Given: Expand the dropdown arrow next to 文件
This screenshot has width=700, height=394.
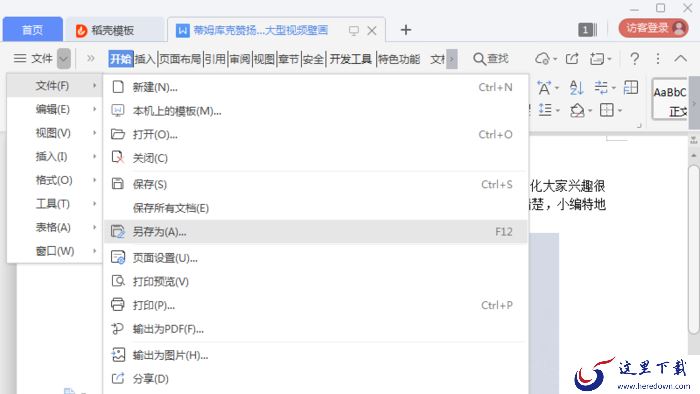Looking at the screenshot, I should [x=64, y=58].
